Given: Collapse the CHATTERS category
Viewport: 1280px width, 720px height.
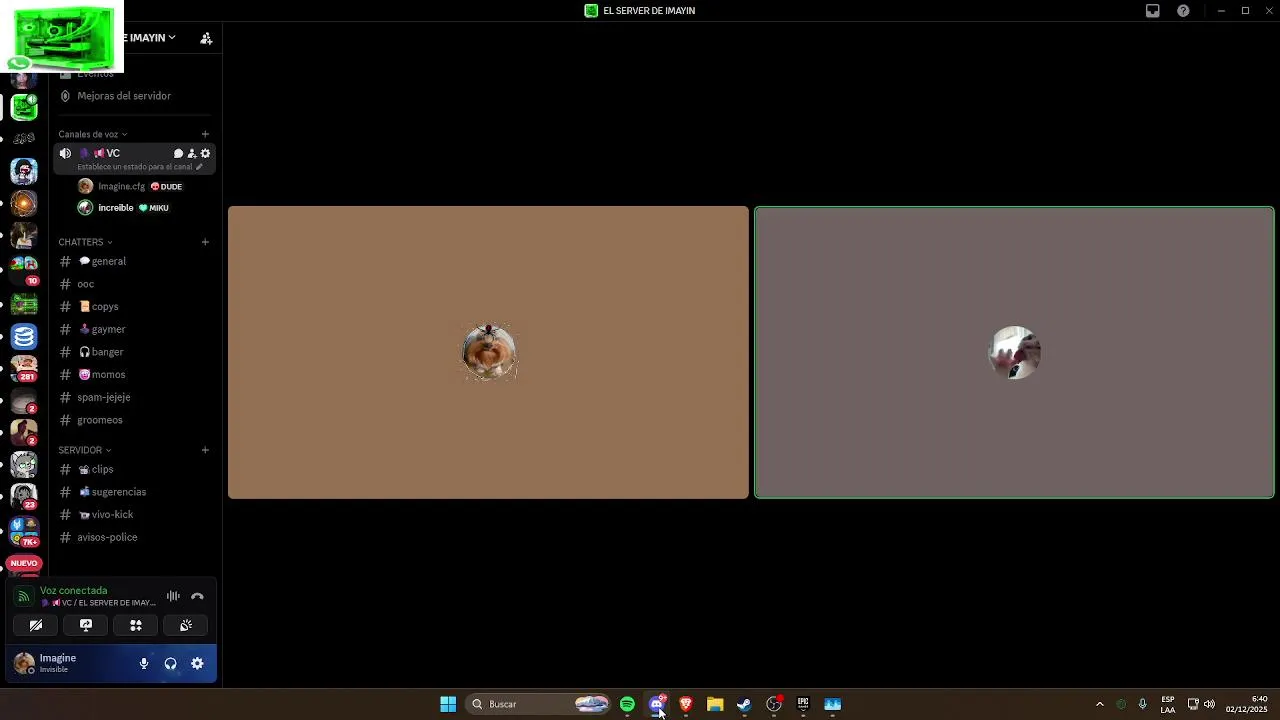Looking at the screenshot, I should (x=85, y=242).
